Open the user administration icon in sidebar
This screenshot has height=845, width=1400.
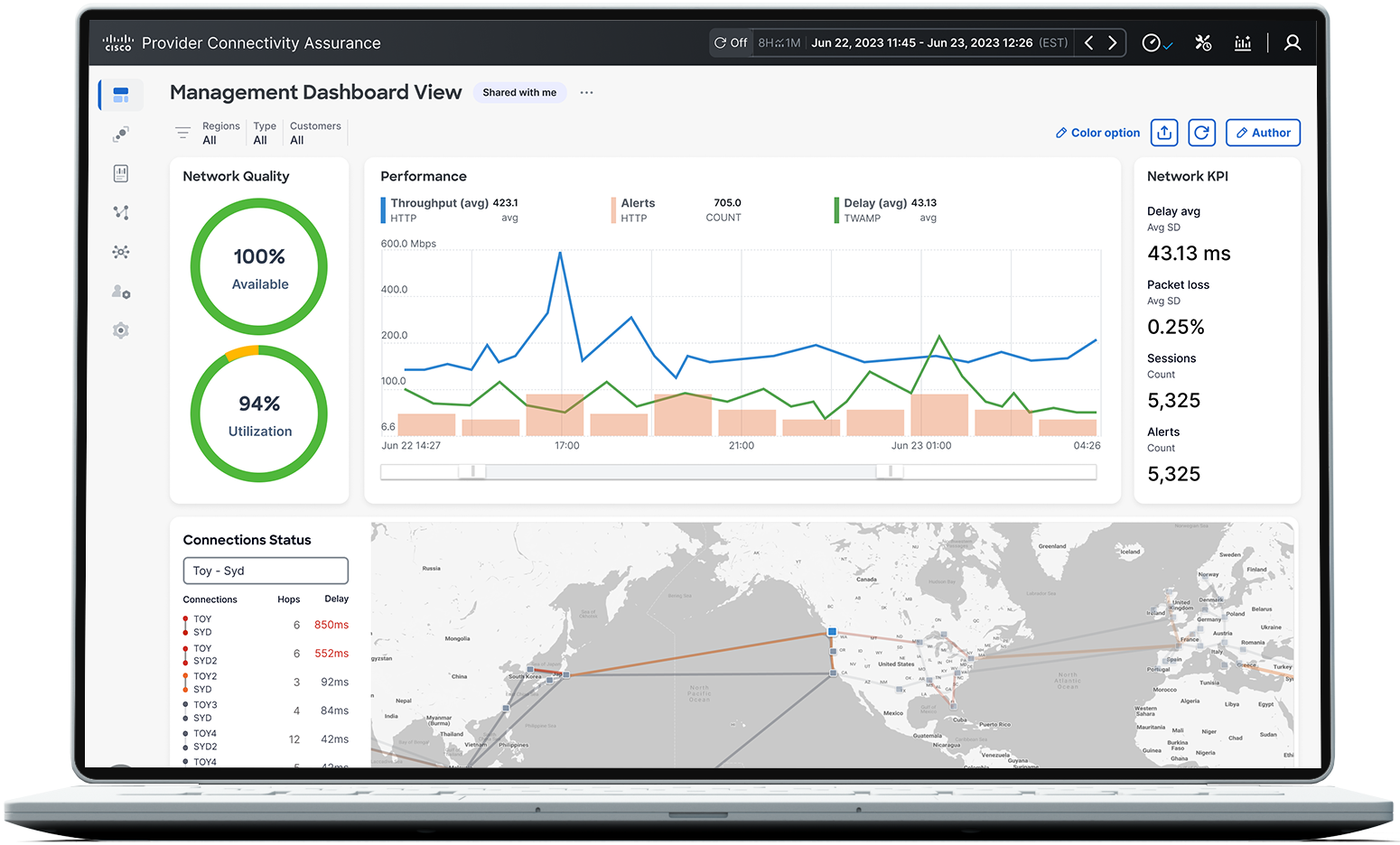point(120,292)
